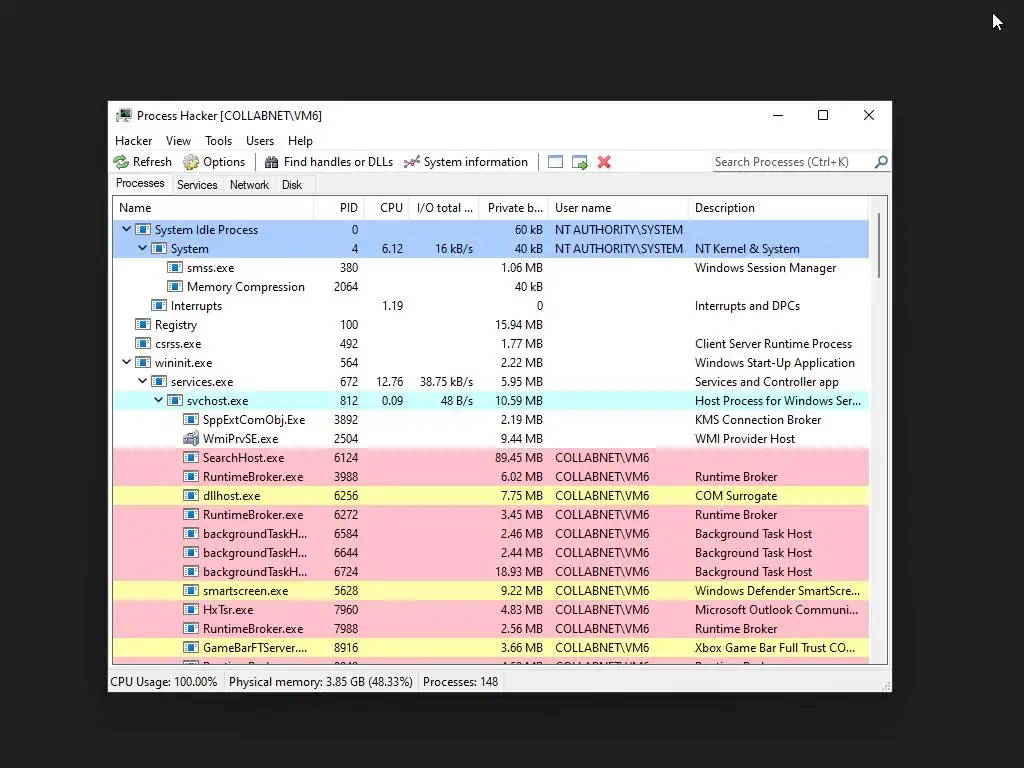The height and width of the screenshot is (768, 1024).
Task: Sort by Private bytes column header
Action: tap(514, 208)
